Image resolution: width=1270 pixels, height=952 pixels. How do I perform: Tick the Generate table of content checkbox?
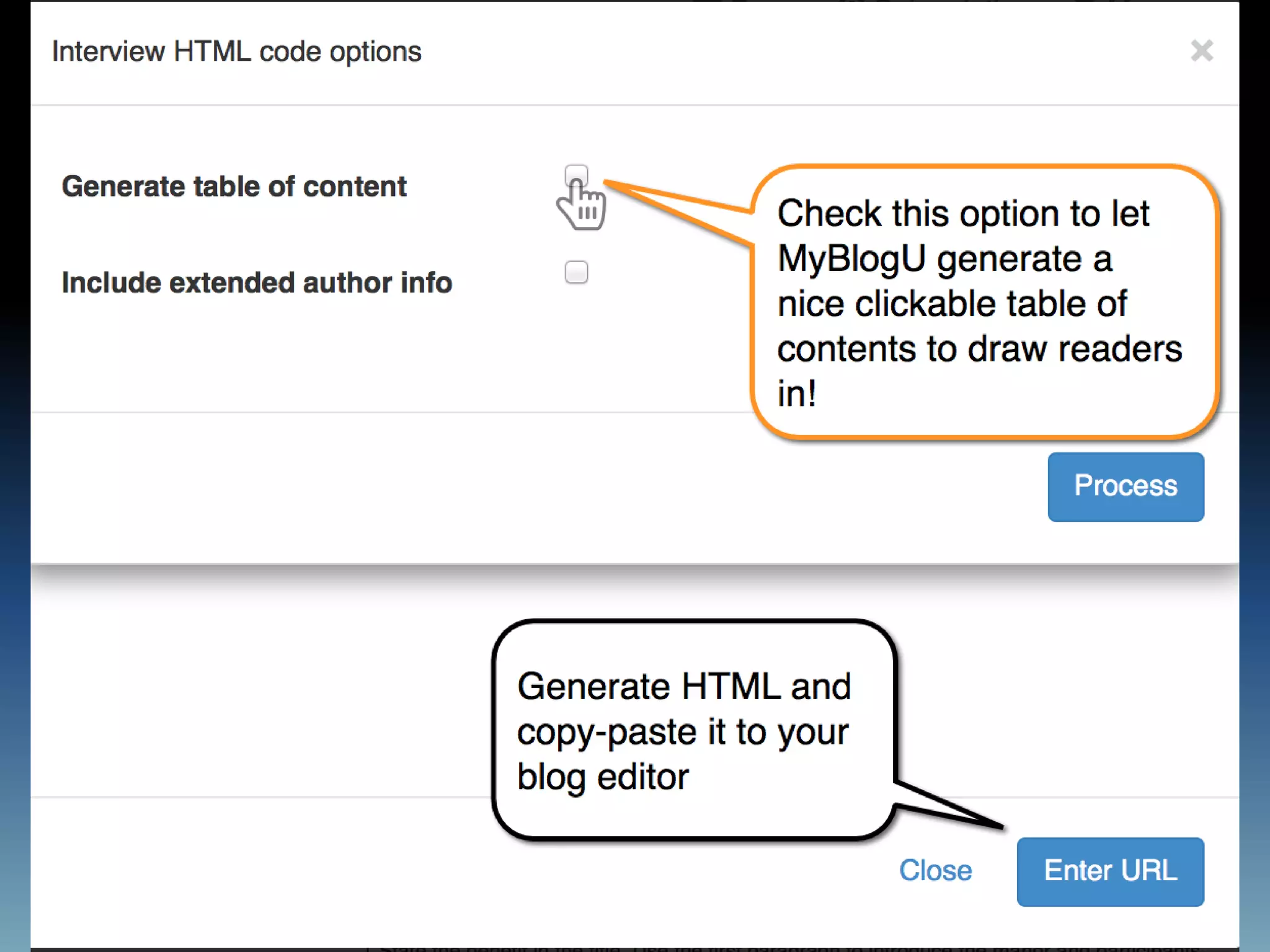[576, 175]
